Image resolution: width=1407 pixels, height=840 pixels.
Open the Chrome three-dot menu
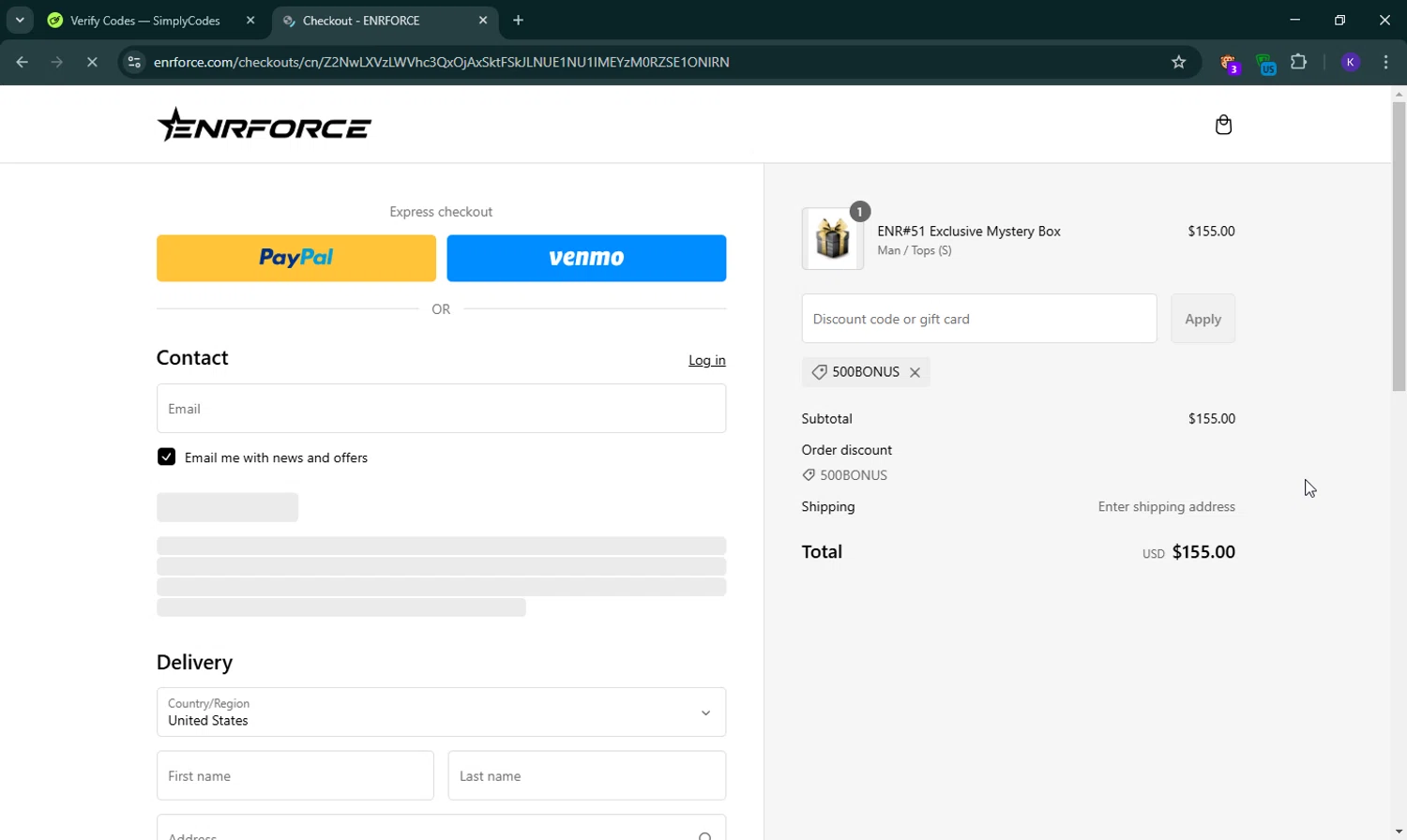click(x=1385, y=62)
